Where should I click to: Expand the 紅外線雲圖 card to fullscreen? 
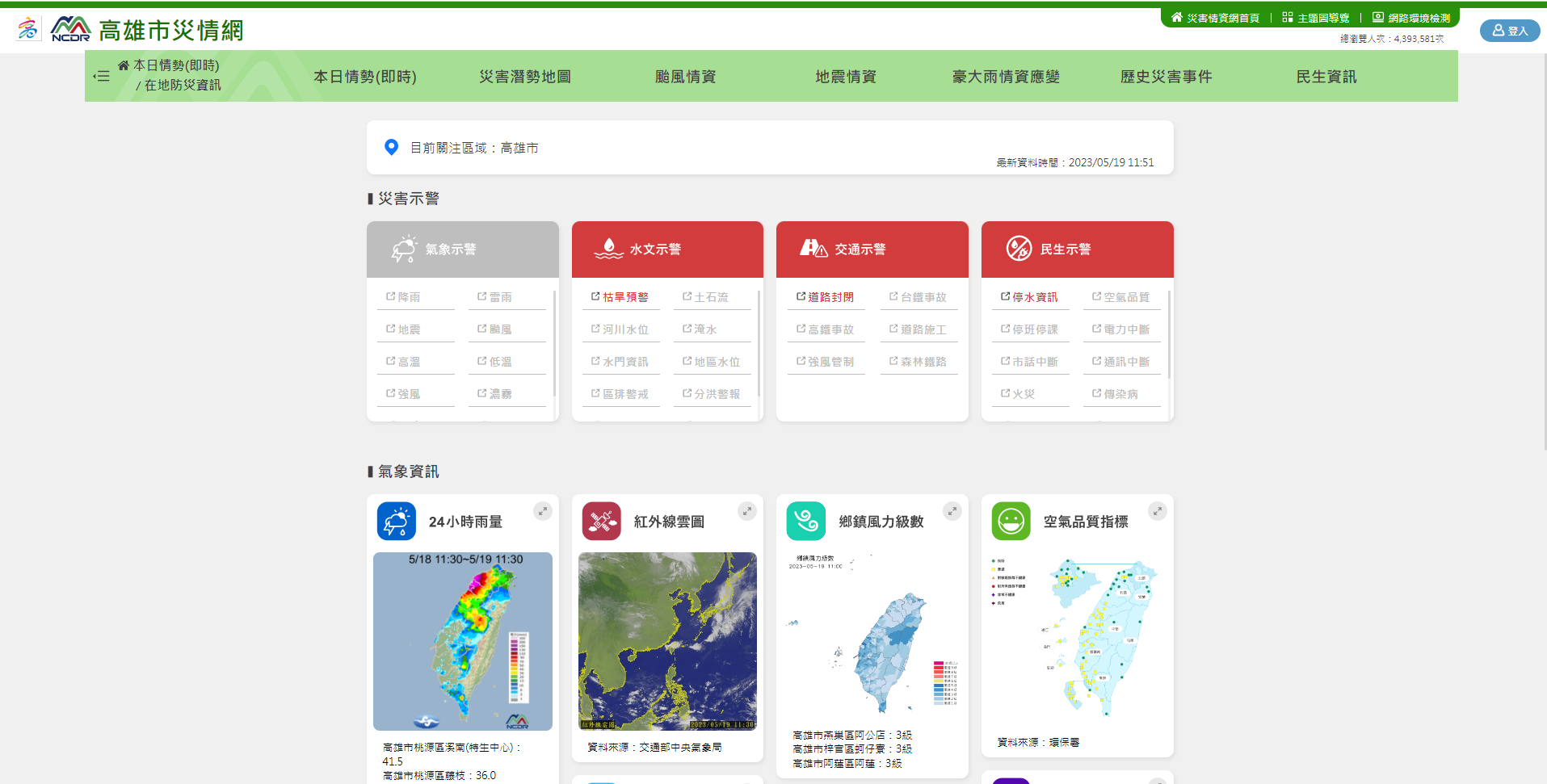coord(747,511)
